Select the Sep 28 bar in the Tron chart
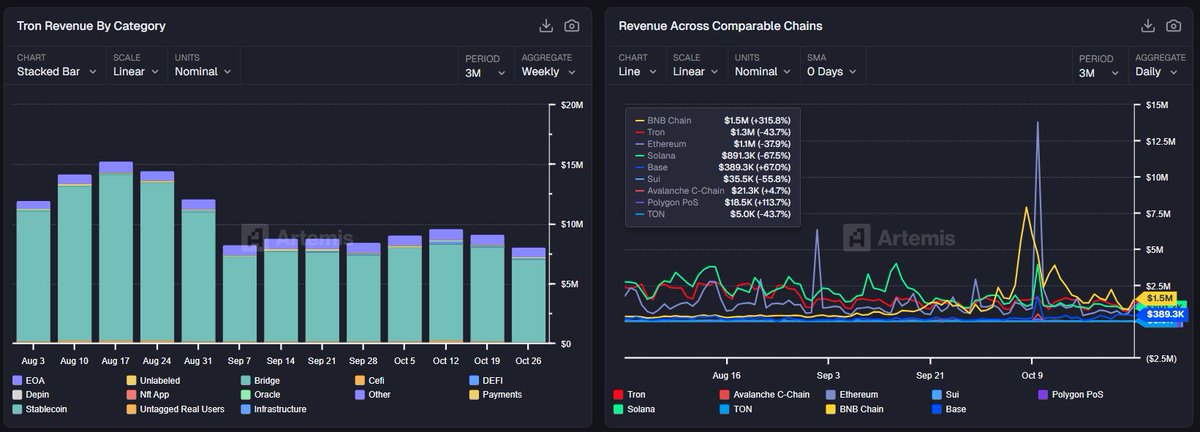This screenshot has height=432, width=1200. pos(363,293)
